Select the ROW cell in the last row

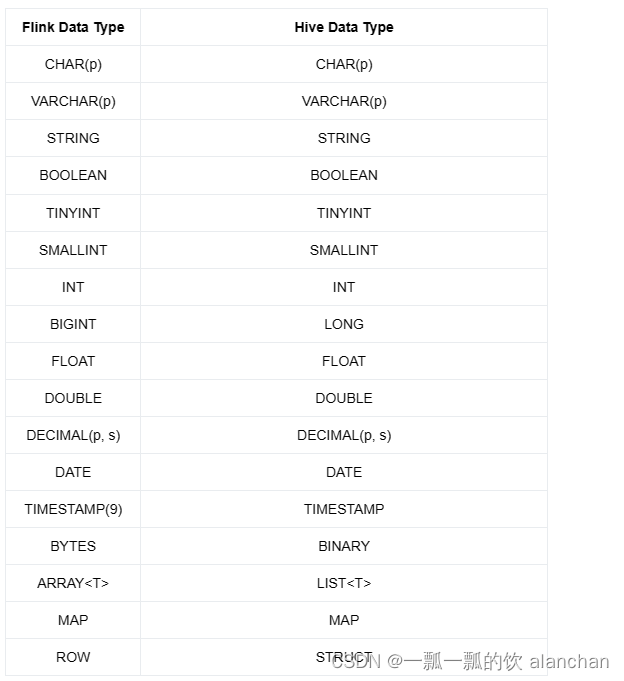coord(73,657)
